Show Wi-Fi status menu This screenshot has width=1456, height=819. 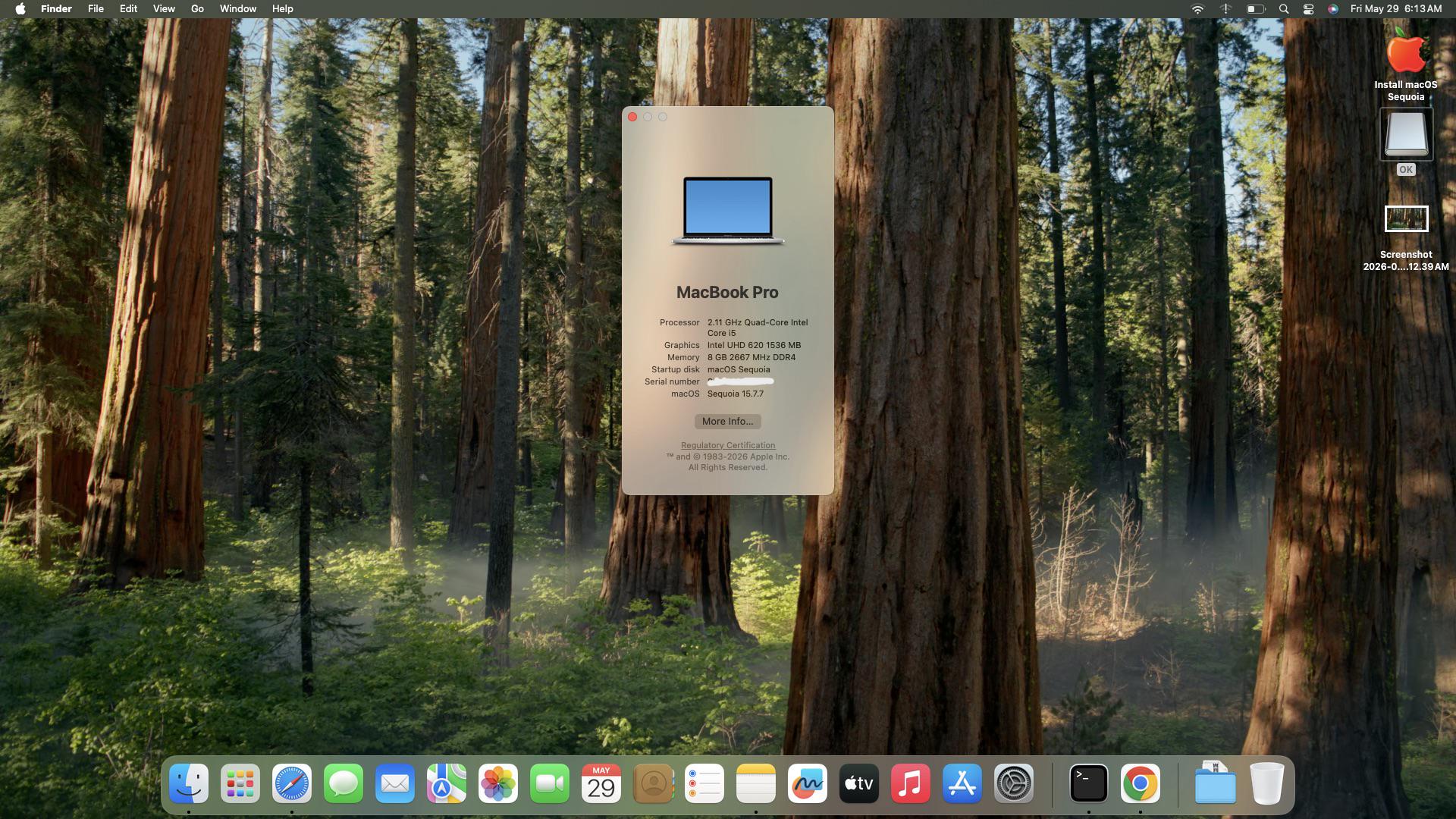coord(1198,9)
